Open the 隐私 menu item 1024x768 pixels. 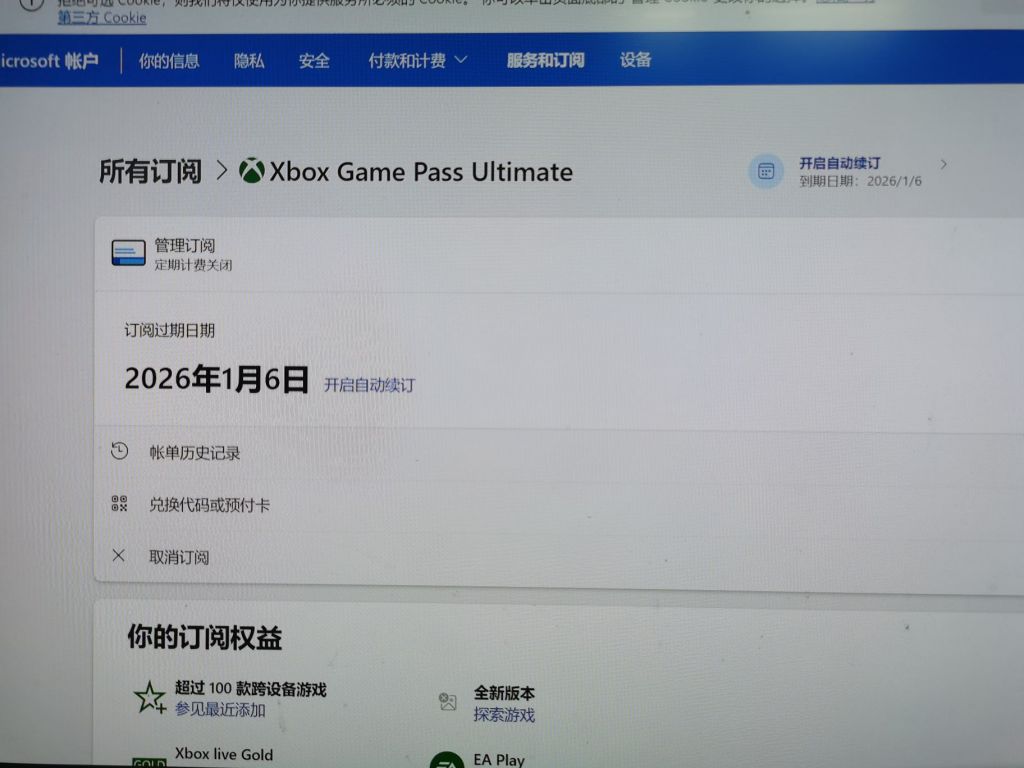(249, 60)
